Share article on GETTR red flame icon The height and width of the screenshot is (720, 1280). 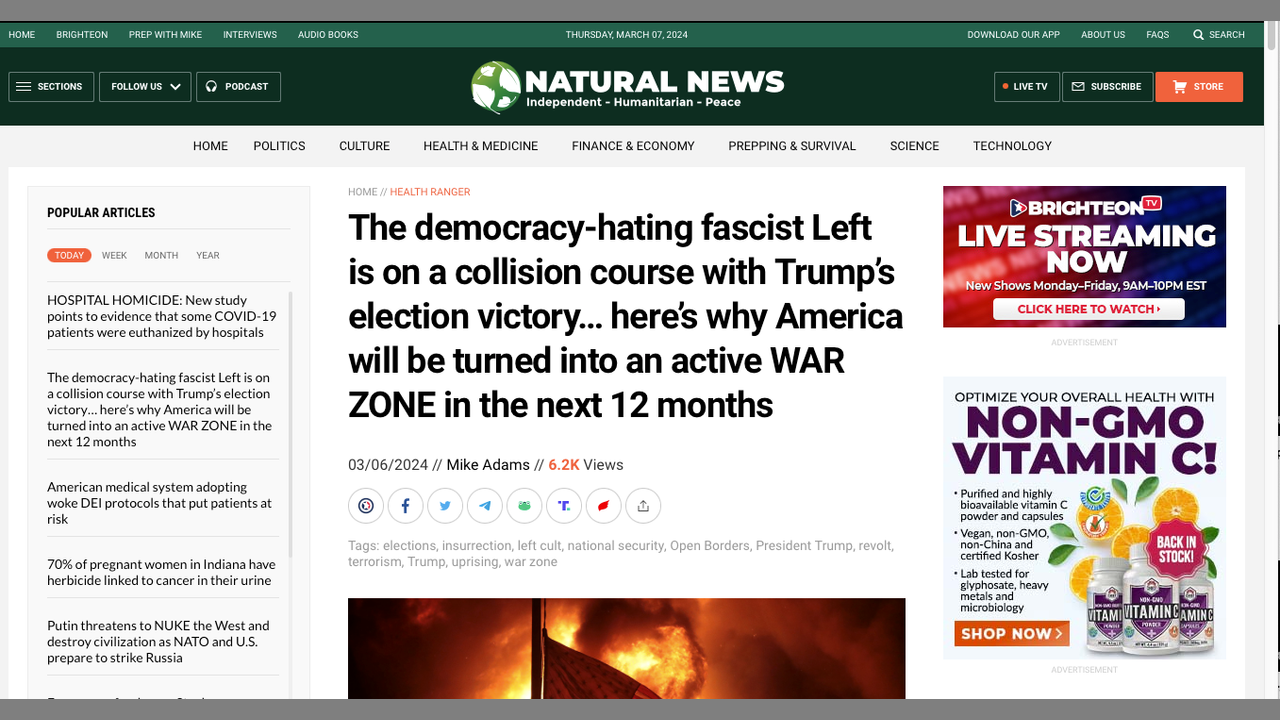tap(603, 506)
